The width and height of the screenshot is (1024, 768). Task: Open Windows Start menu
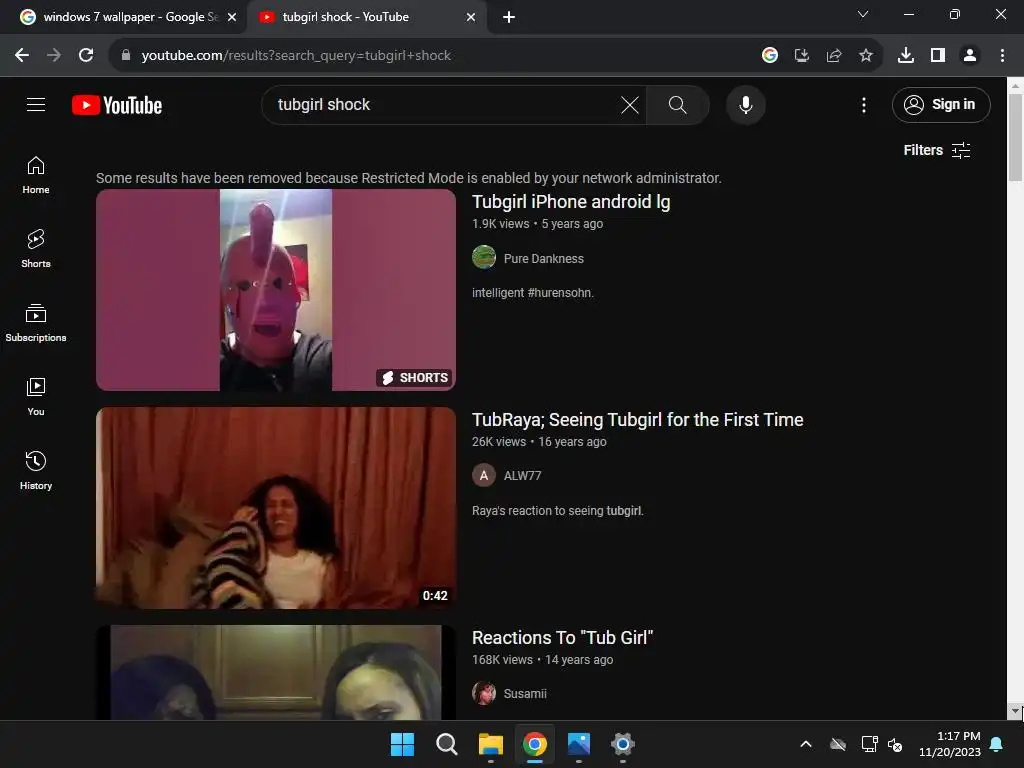[x=402, y=744]
